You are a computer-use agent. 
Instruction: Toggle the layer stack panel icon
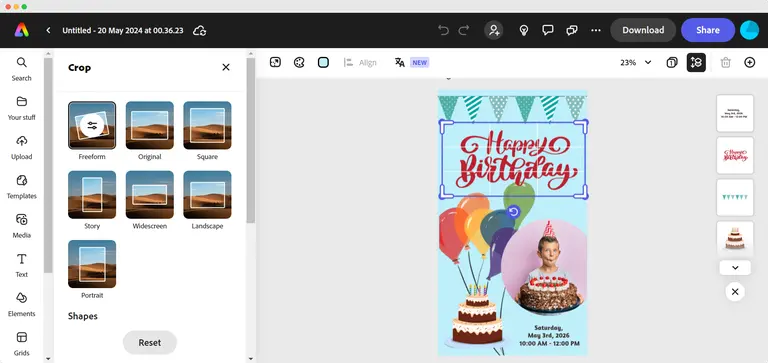[696, 62]
